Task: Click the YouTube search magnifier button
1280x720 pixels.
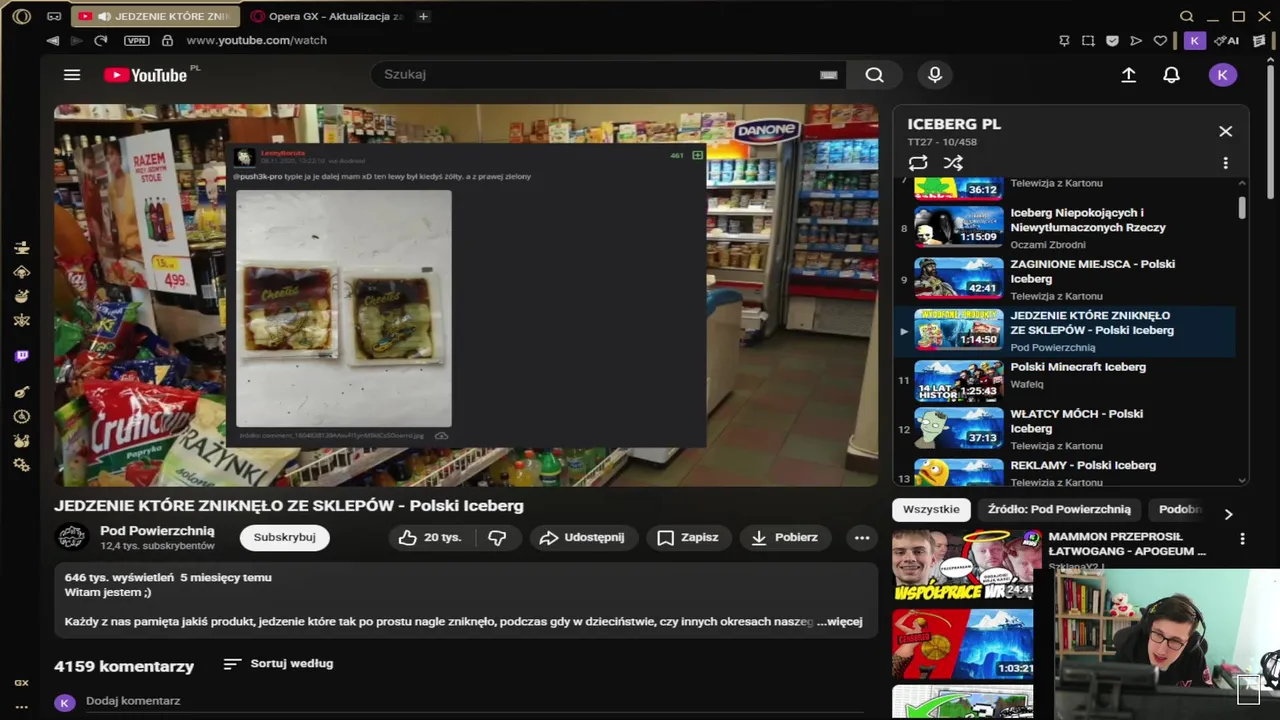Action: click(x=874, y=75)
